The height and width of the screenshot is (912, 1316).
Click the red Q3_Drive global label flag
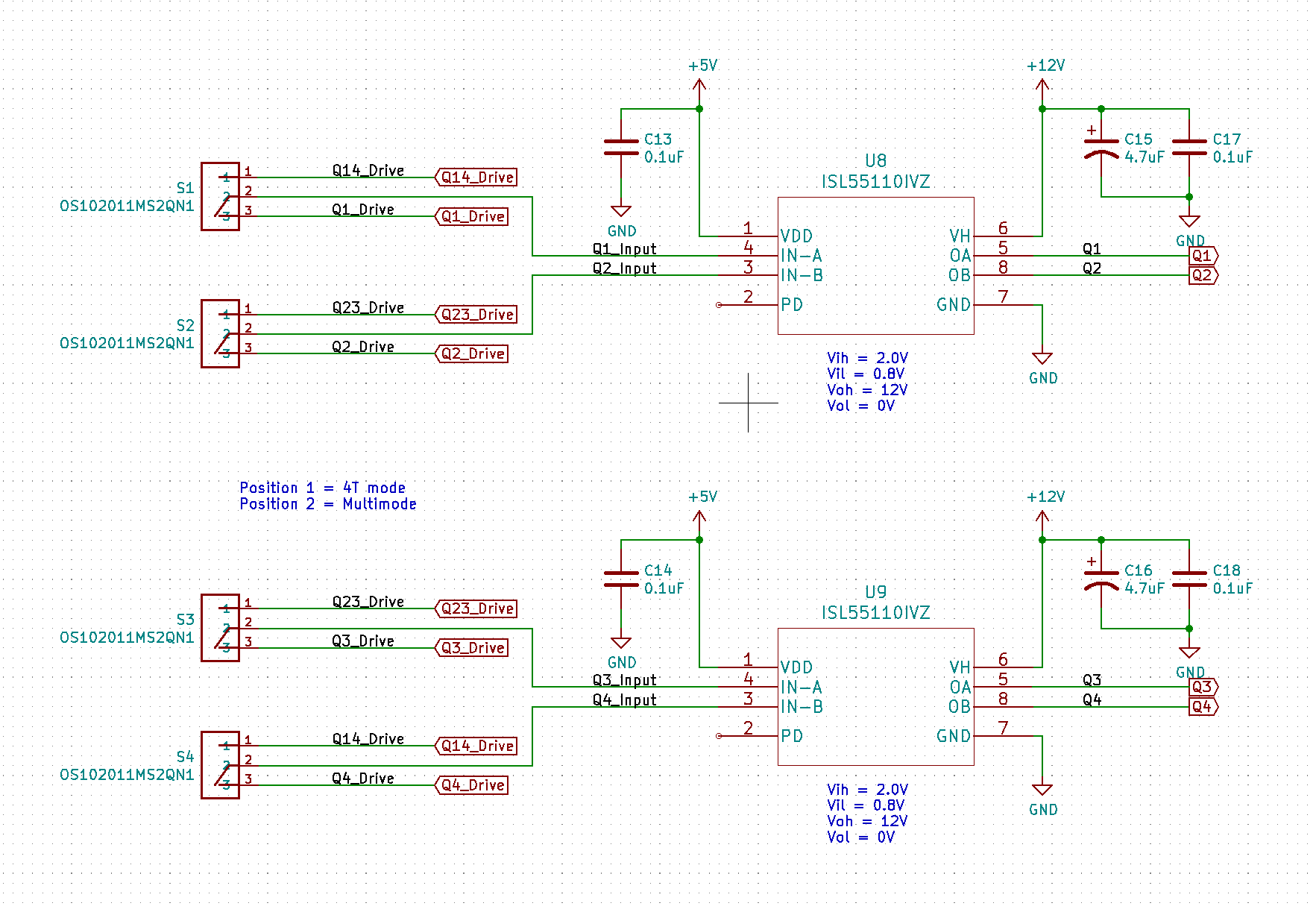(471, 648)
